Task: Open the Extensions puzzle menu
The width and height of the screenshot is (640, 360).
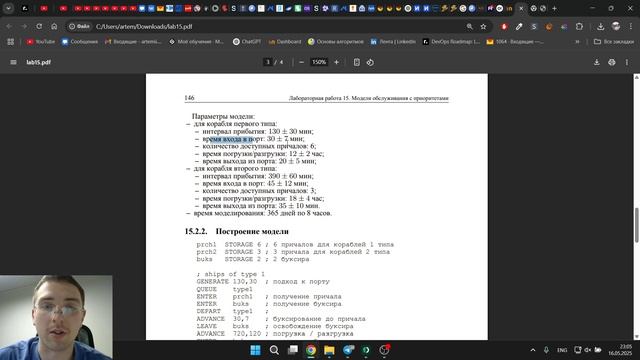Action: point(579,27)
